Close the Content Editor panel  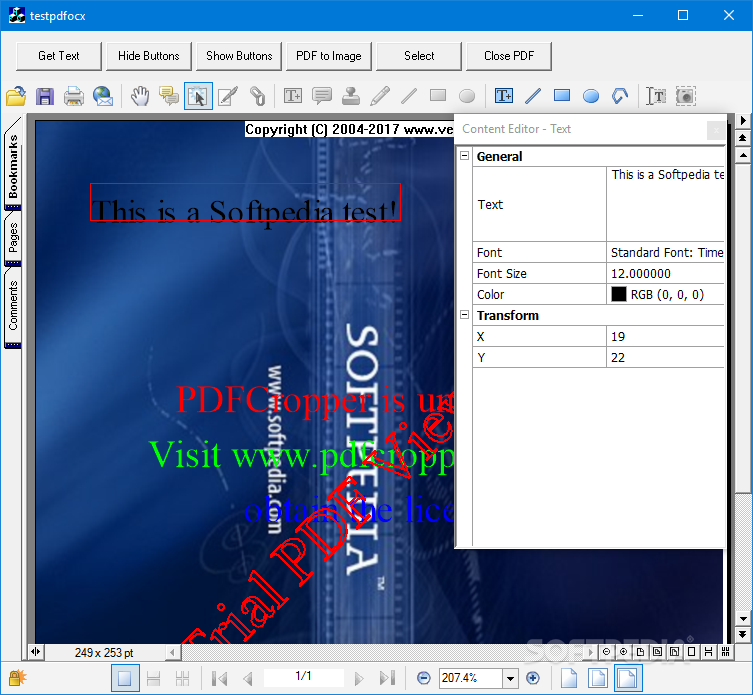tap(716, 130)
